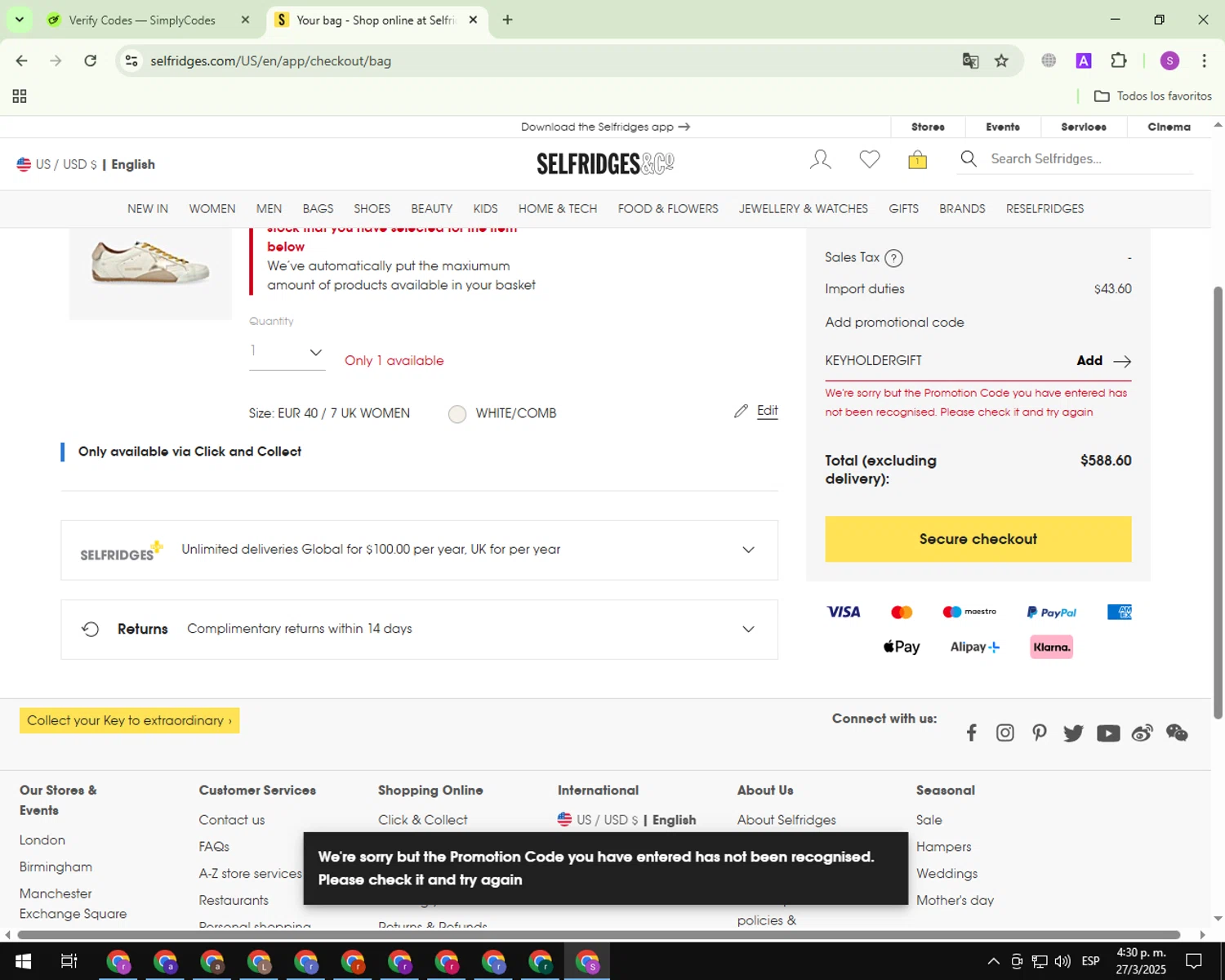
Task: Open the BAGS menu
Action: pos(318,209)
